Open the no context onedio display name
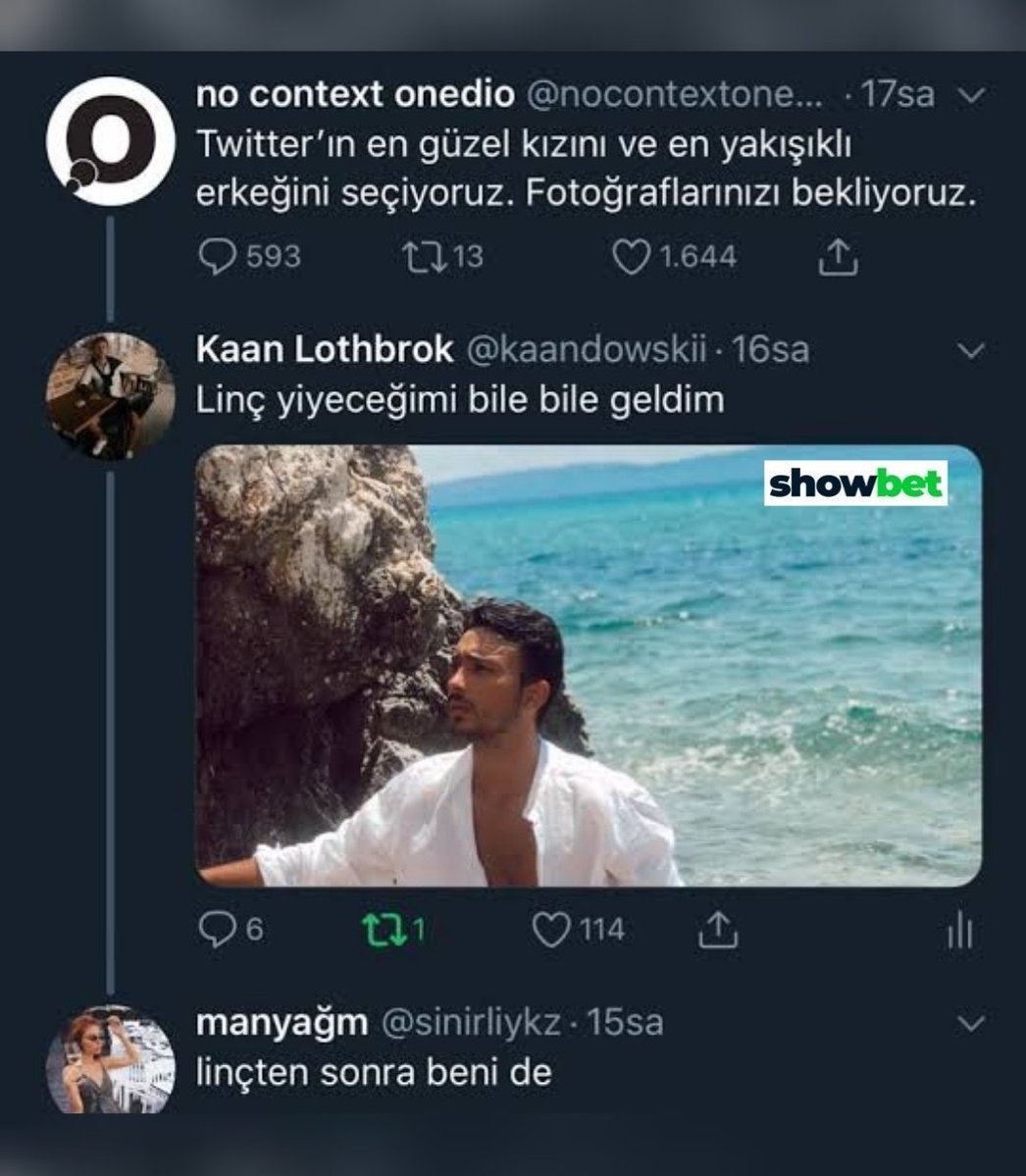This screenshot has width=1026, height=1176. click(355, 94)
